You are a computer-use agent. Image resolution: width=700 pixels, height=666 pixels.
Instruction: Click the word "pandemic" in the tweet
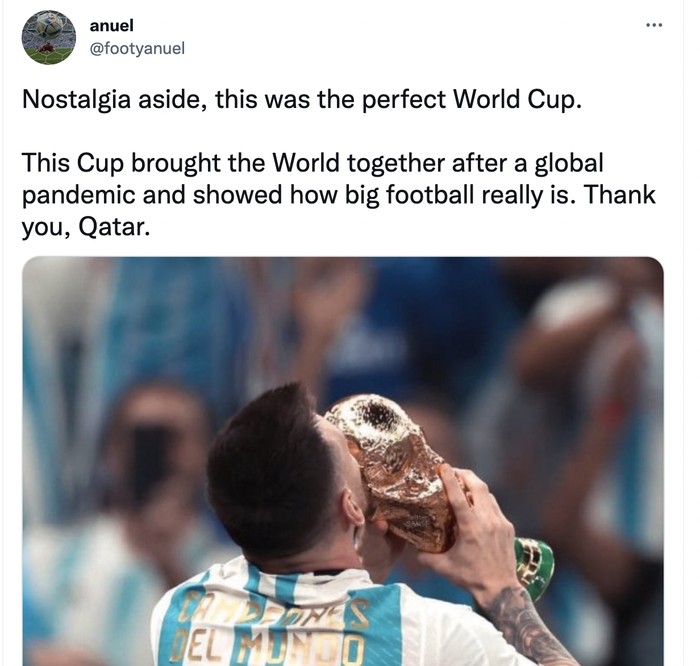point(83,194)
